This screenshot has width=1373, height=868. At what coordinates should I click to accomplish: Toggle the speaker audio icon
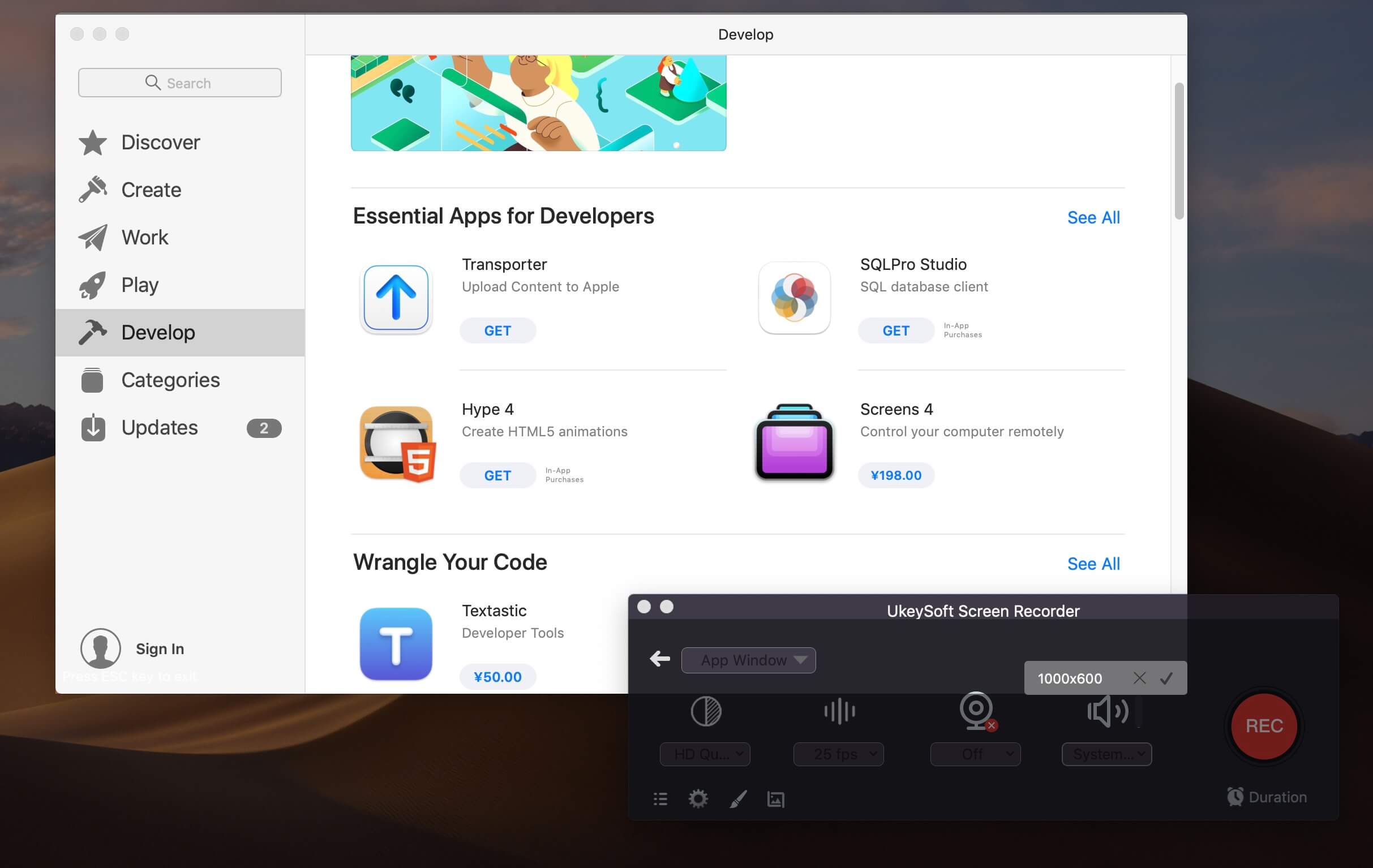pos(1108,711)
